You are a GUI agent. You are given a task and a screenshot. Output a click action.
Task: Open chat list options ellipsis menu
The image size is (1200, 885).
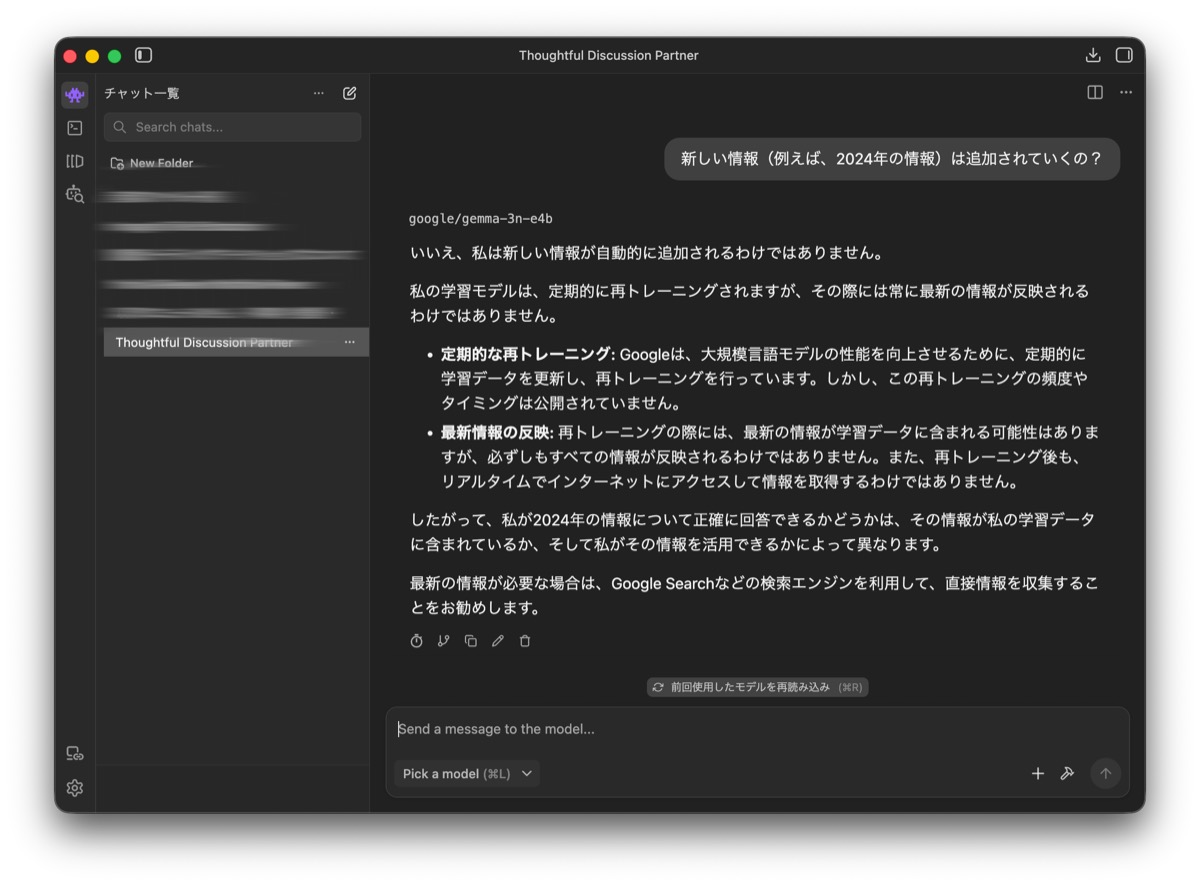[318, 93]
